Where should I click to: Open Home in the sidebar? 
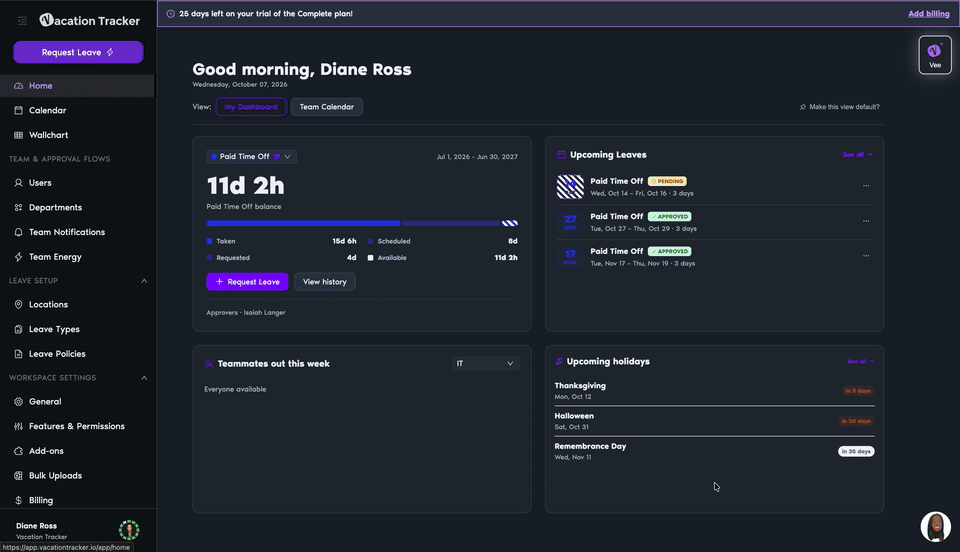tap(77, 86)
